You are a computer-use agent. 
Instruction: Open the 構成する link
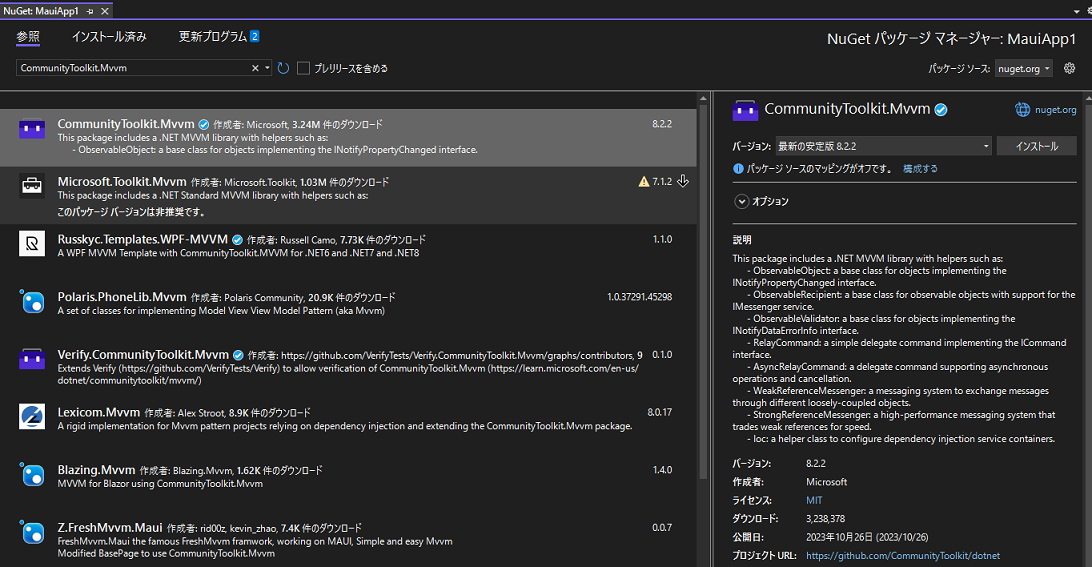pos(920,169)
